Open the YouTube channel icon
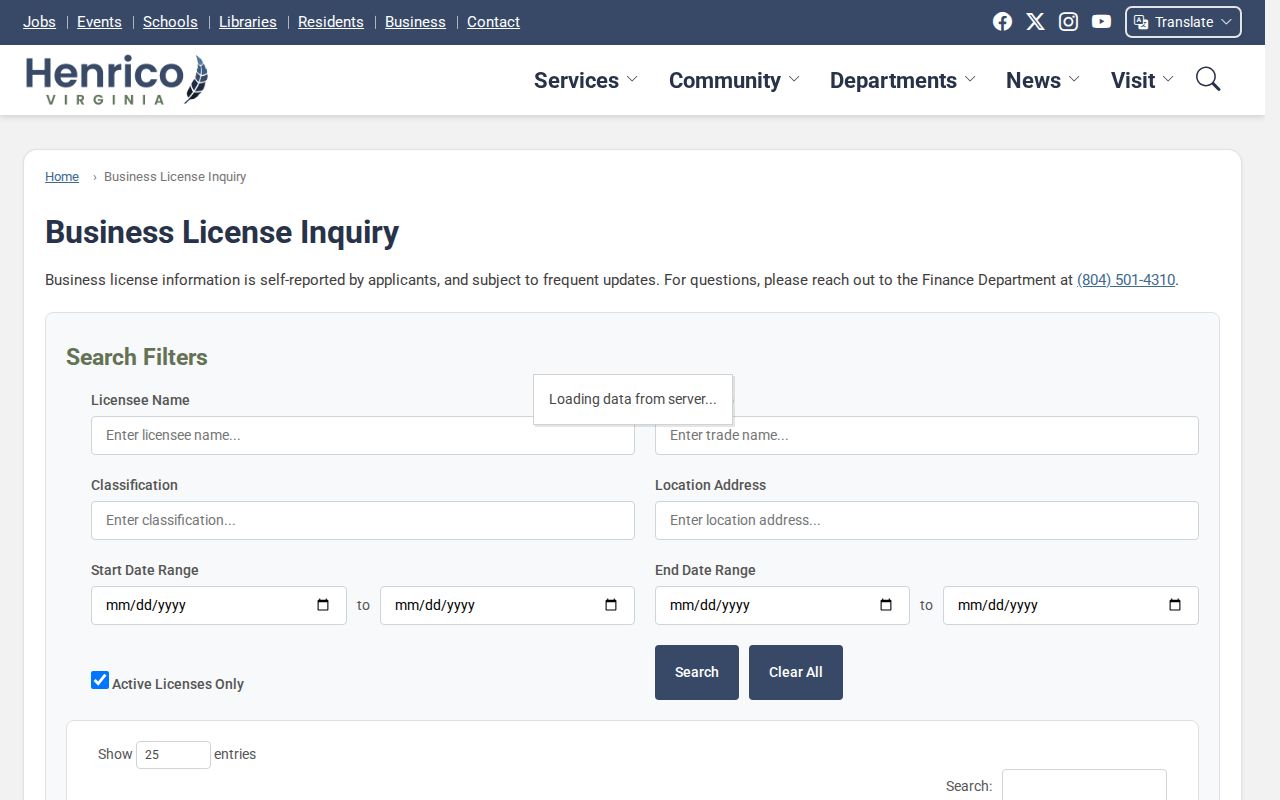Image resolution: width=1280 pixels, height=800 pixels. click(1101, 22)
